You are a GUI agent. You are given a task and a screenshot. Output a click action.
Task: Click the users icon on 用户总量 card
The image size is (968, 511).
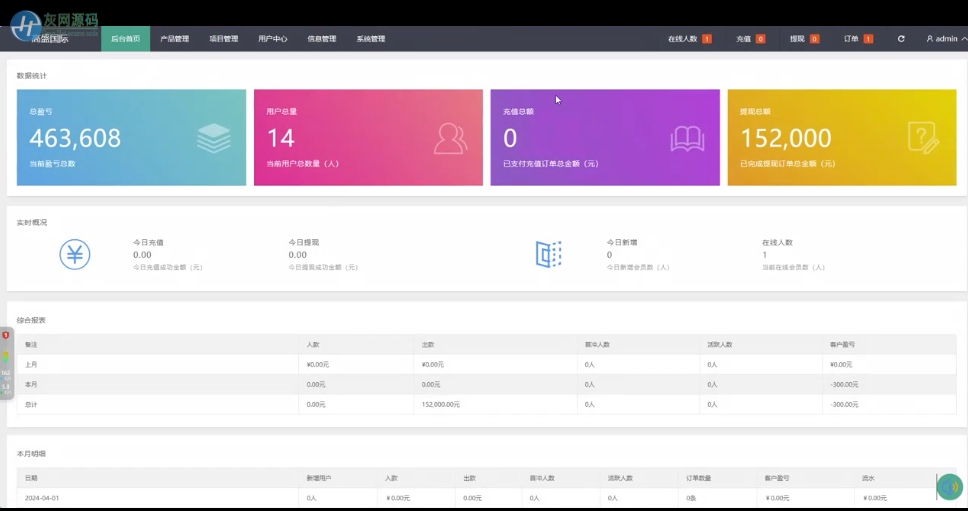tap(450, 138)
